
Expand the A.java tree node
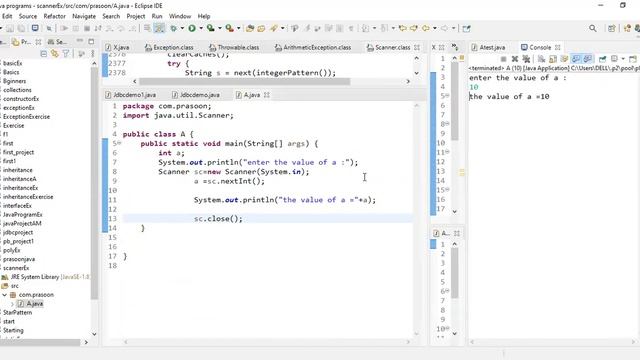[12, 304]
